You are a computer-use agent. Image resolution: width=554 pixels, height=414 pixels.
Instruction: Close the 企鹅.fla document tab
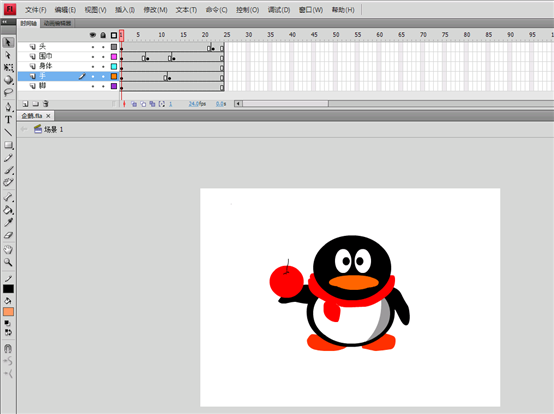coord(48,116)
